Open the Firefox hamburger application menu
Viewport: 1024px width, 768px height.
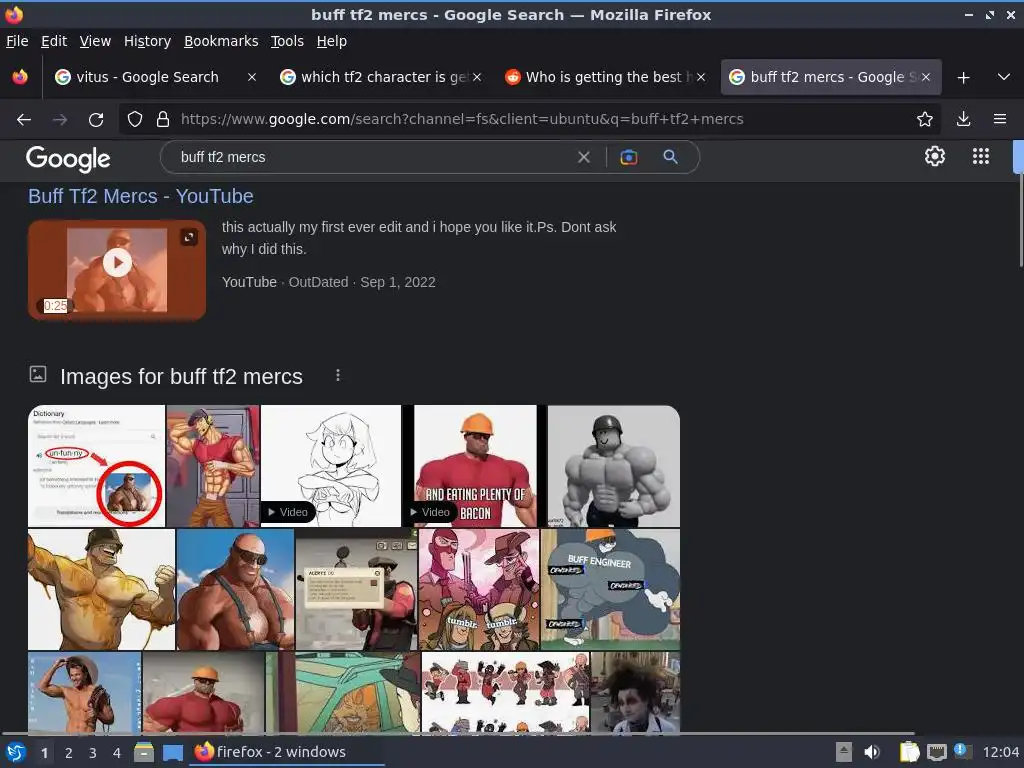click(x=1000, y=119)
